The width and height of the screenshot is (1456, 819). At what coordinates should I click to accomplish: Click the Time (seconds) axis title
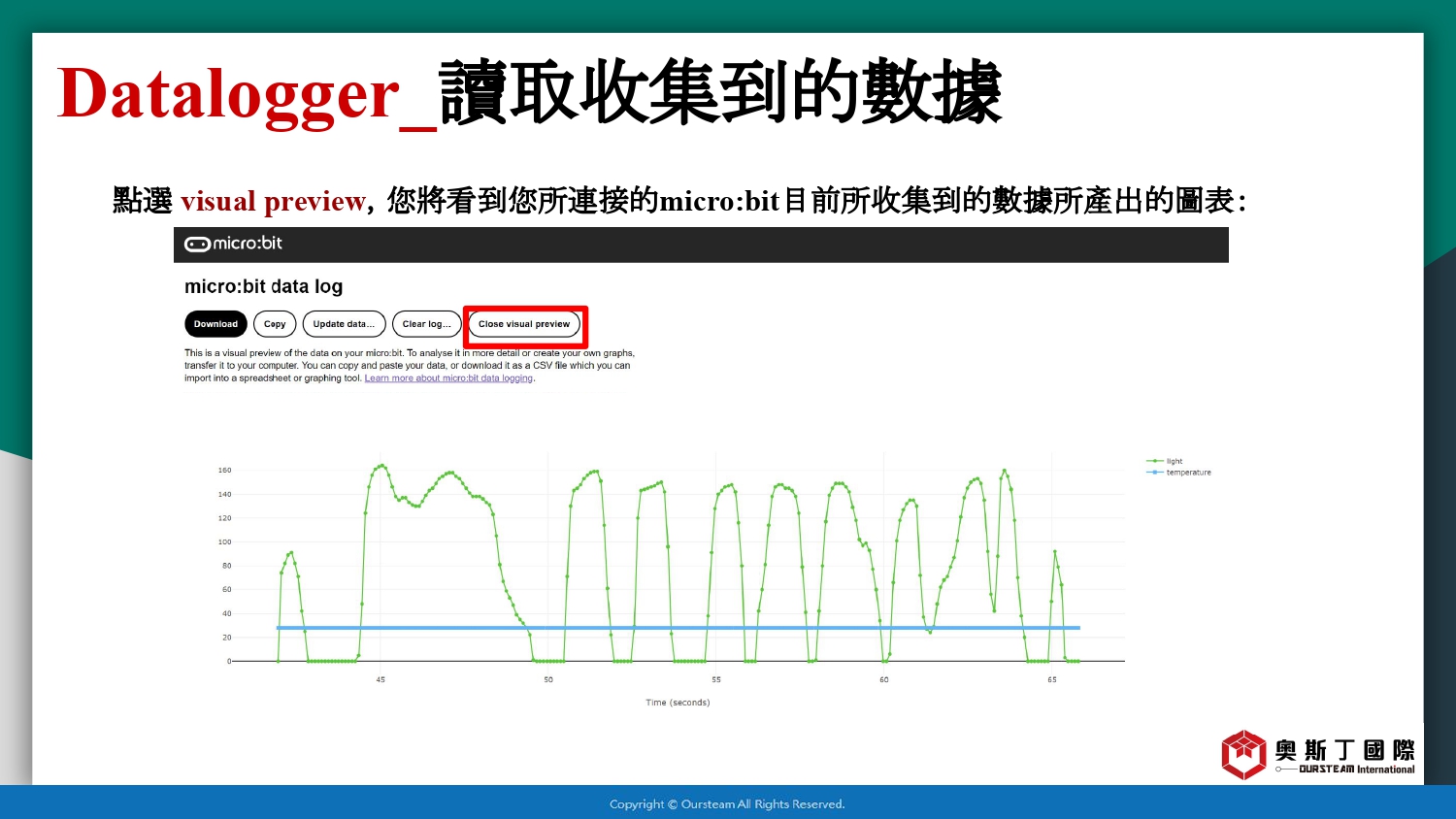[678, 703]
